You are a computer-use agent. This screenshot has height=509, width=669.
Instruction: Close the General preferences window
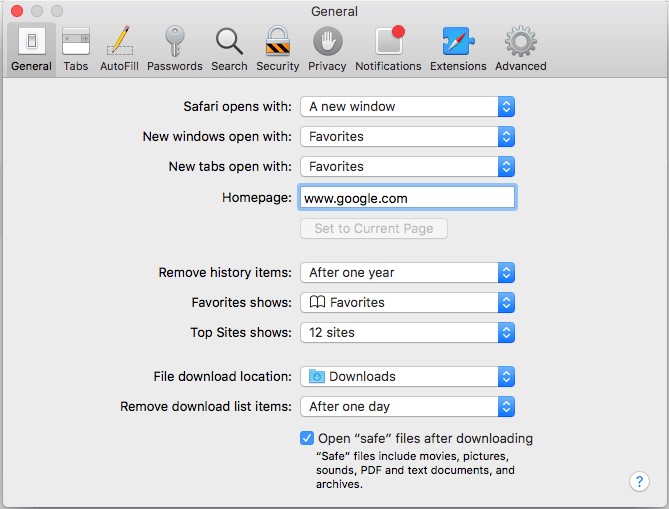(x=17, y=11)
